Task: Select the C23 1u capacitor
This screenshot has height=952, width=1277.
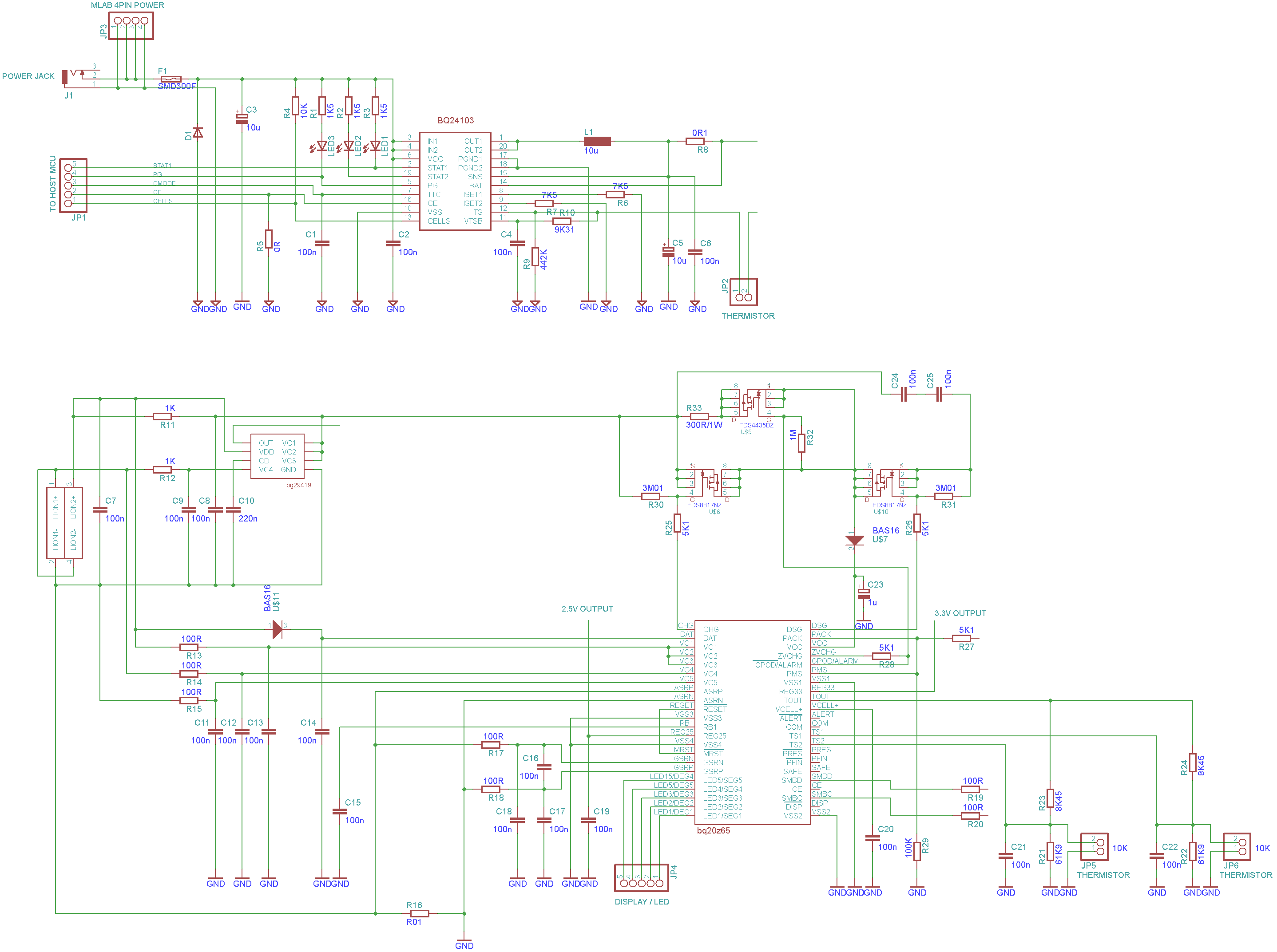Action: point(863,593)
